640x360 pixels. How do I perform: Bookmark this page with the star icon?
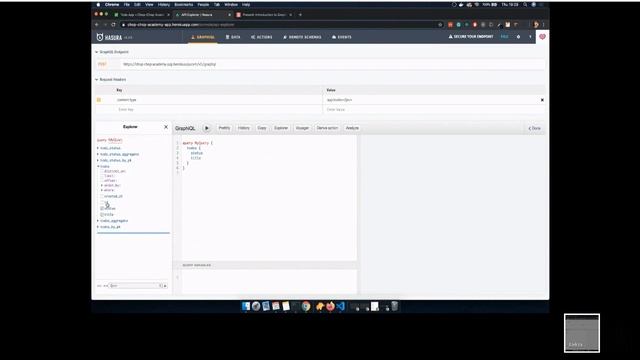click(440, 24)
